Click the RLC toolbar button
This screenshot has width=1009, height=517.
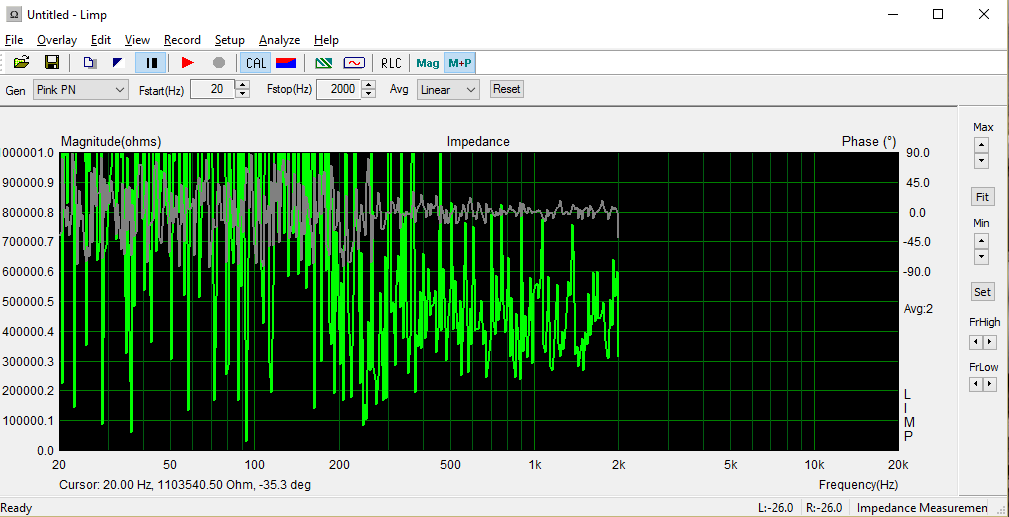(x=391, y=62)
